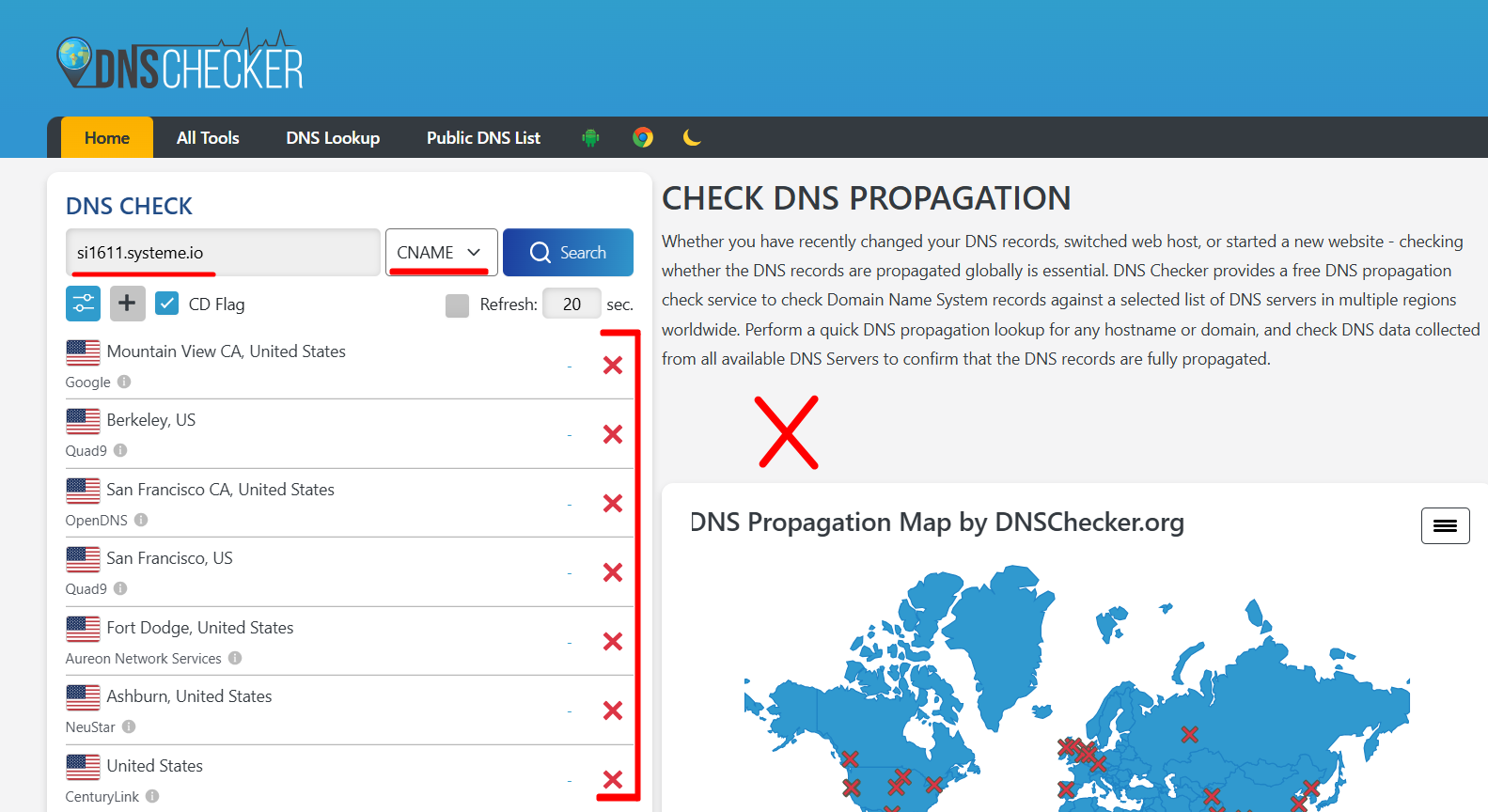Viewport: 1488px width, 812px height.
Task: Click the Ashburn, United States text
Action: tap(189, 696)
